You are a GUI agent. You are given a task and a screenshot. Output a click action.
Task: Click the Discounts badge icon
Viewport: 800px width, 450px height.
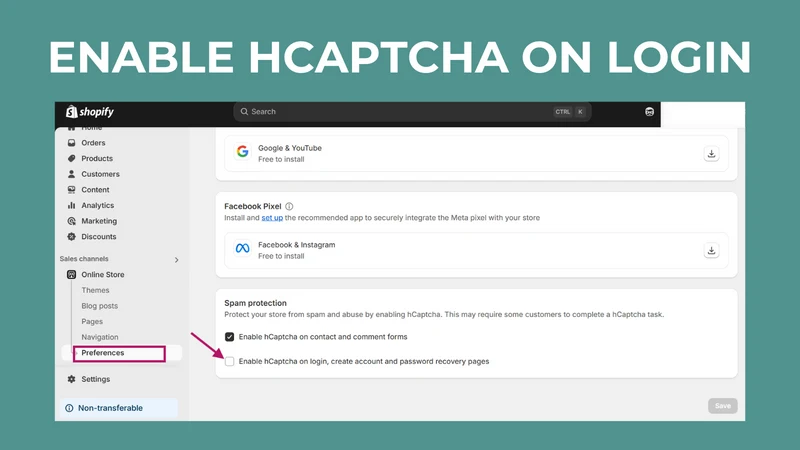(x=71, y=236)
